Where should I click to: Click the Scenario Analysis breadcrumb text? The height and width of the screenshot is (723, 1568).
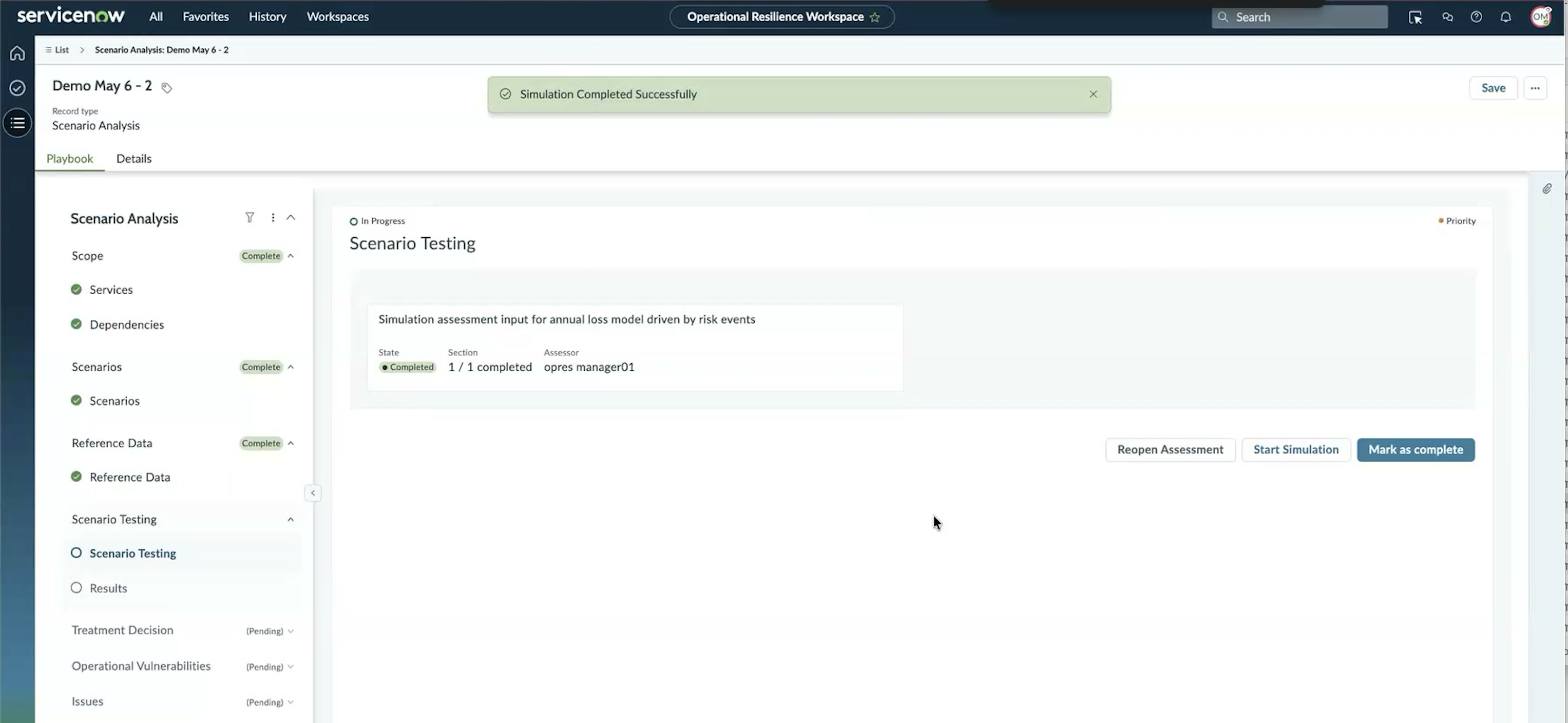[x=161, y=50]
